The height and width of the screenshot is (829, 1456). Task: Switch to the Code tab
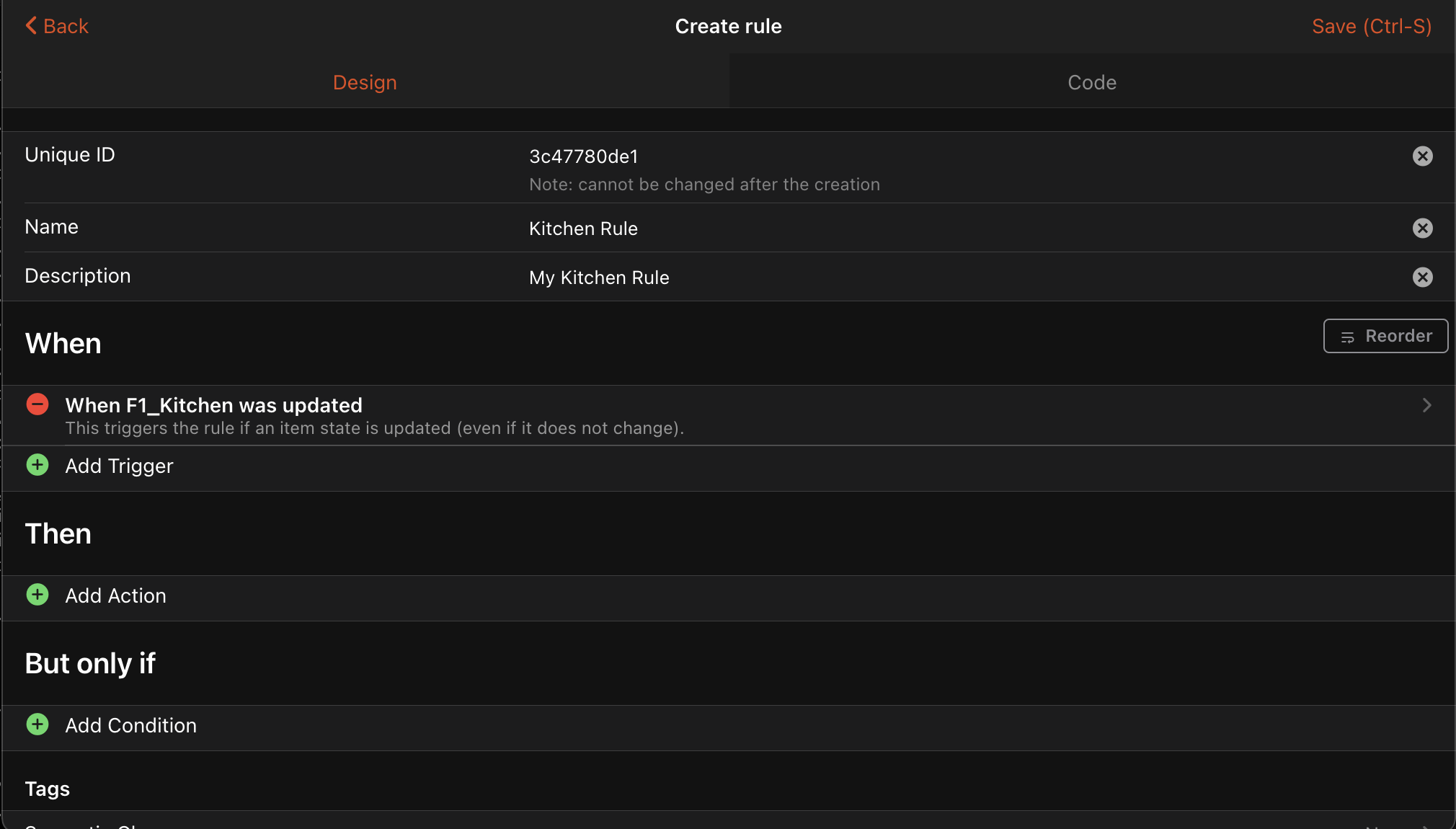pos(1091,81)
